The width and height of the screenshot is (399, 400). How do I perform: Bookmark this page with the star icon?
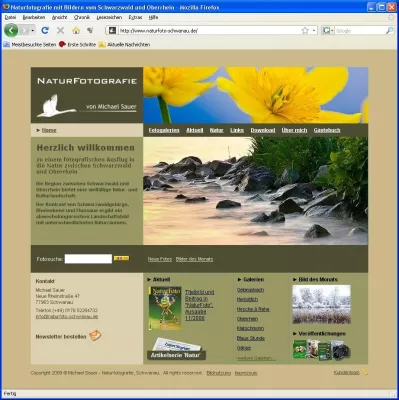pyautogui.click(x=305, y=31)
